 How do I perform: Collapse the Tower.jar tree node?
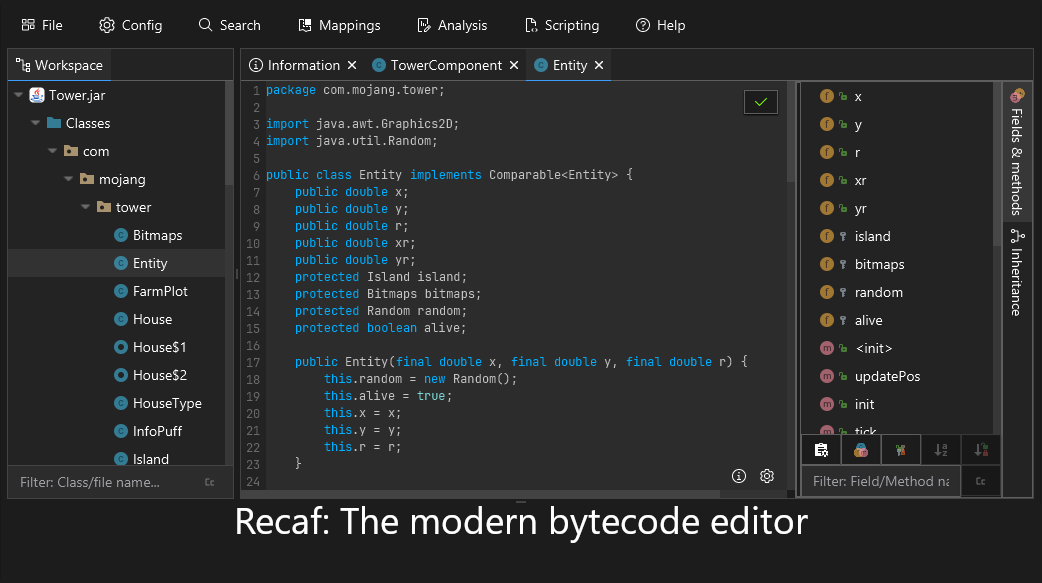click(x=19, y=95)
